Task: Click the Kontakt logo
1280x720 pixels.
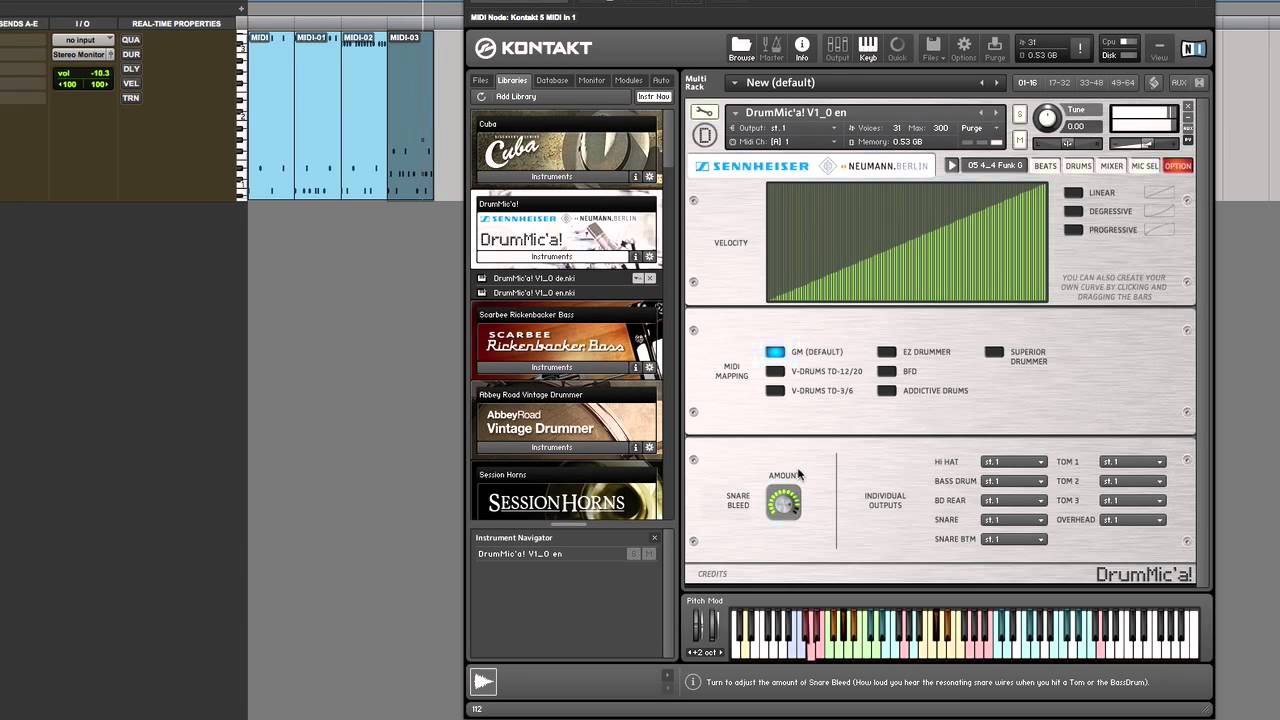Action: pos(534,48)
